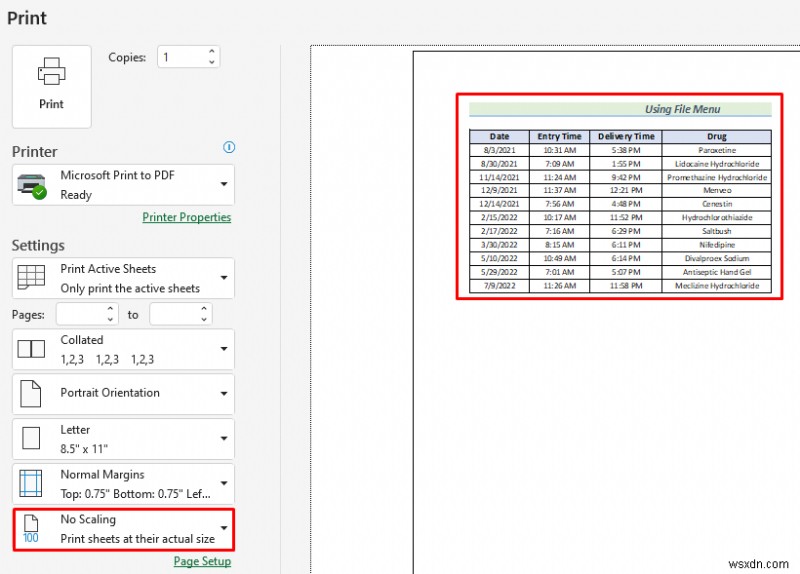This screenshot has height=574, width=800.
Task: Click the Date column header in preview
Action: point(499,136)
